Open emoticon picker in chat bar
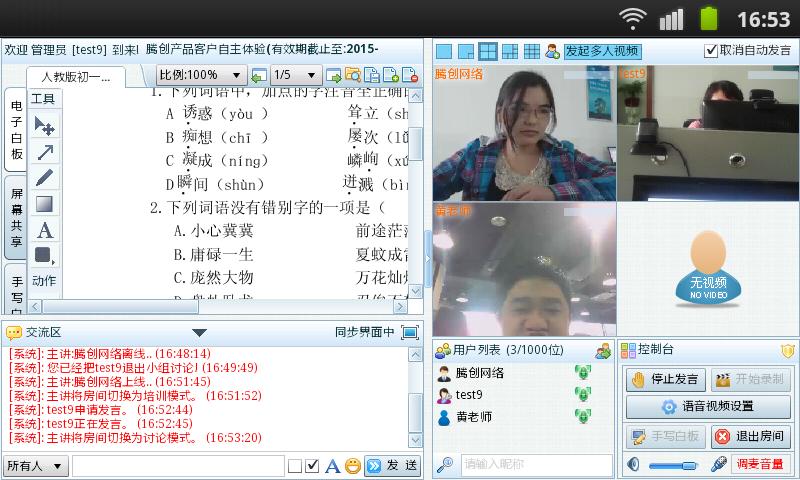 point(353,465)
